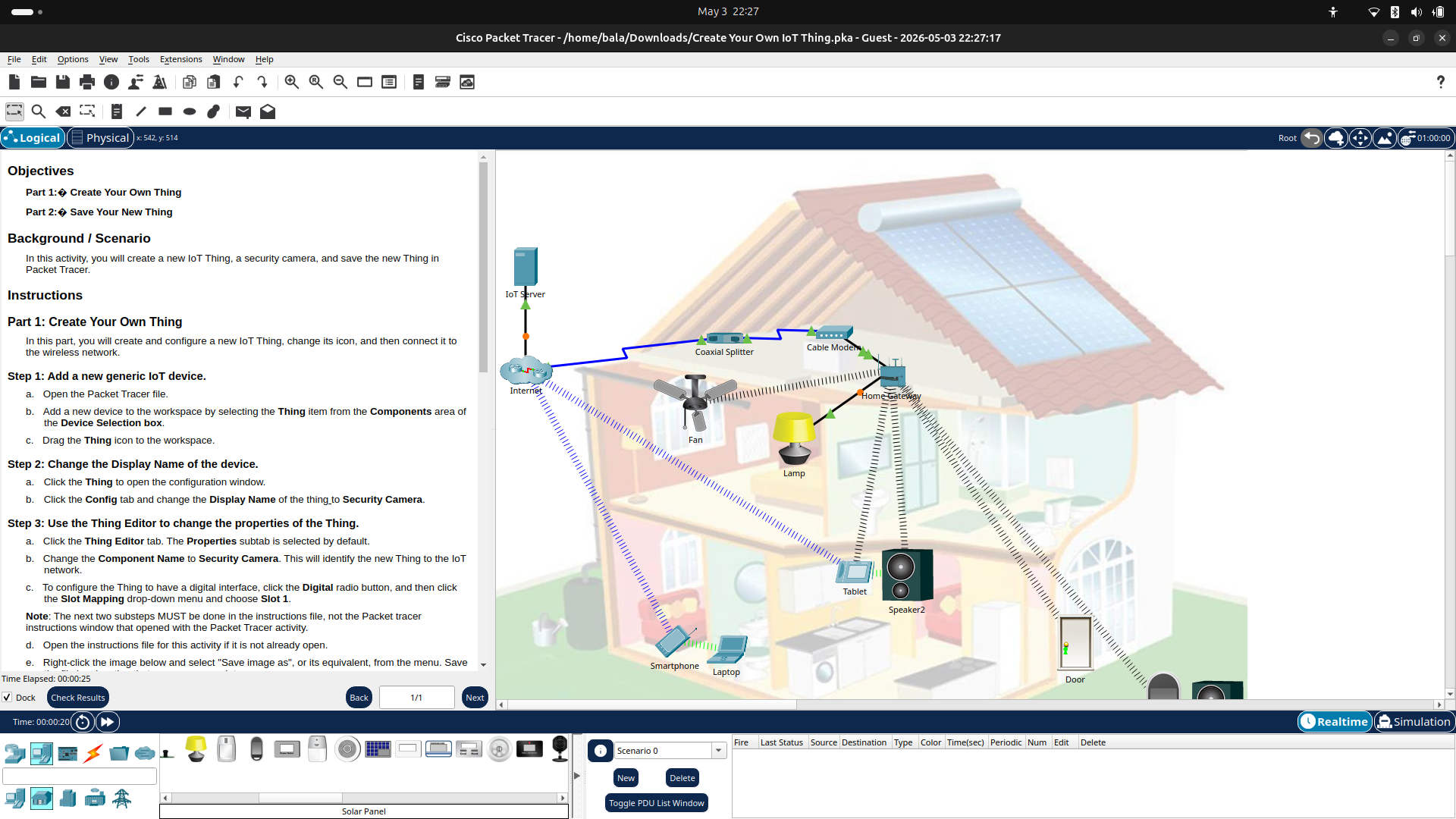Print the workspace with printer icon
The image size is (1456, 819).
(87, 82)
